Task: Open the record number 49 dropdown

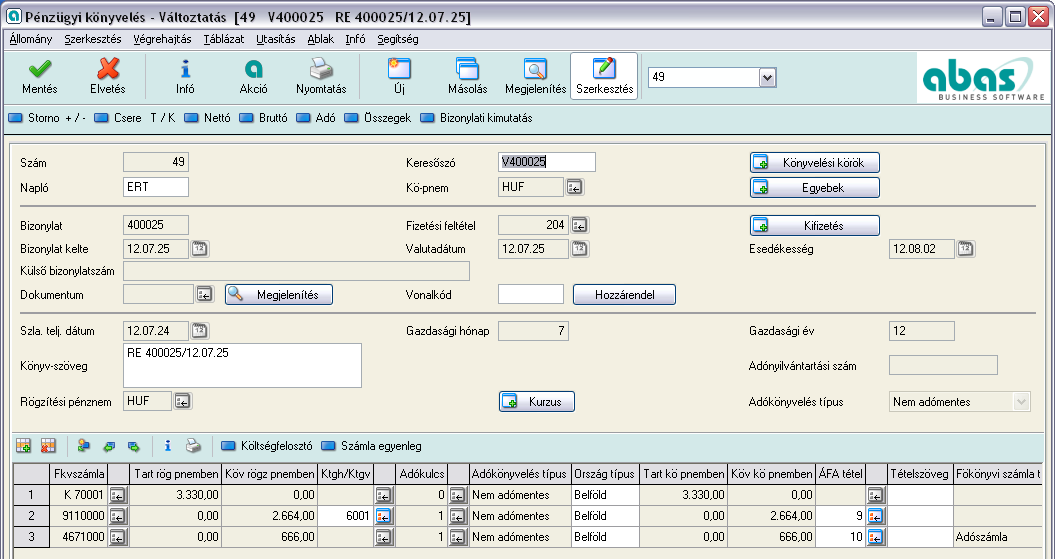Action: [x=768, y=77]
